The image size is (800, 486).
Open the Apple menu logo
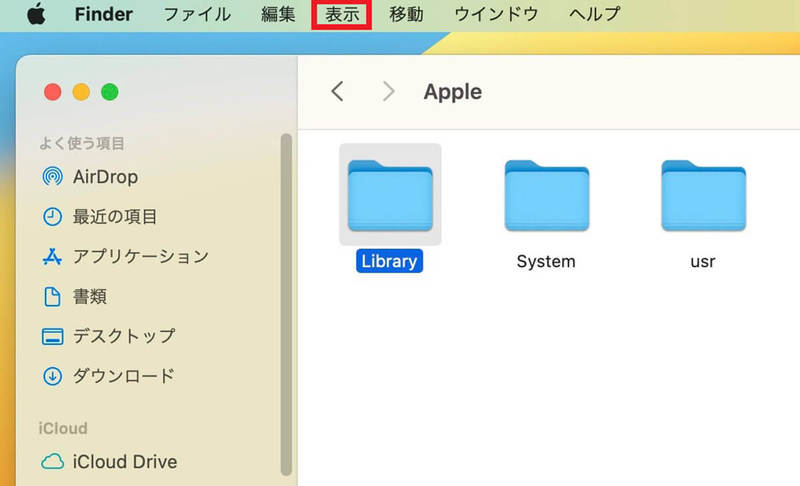(x=36, y=14)
